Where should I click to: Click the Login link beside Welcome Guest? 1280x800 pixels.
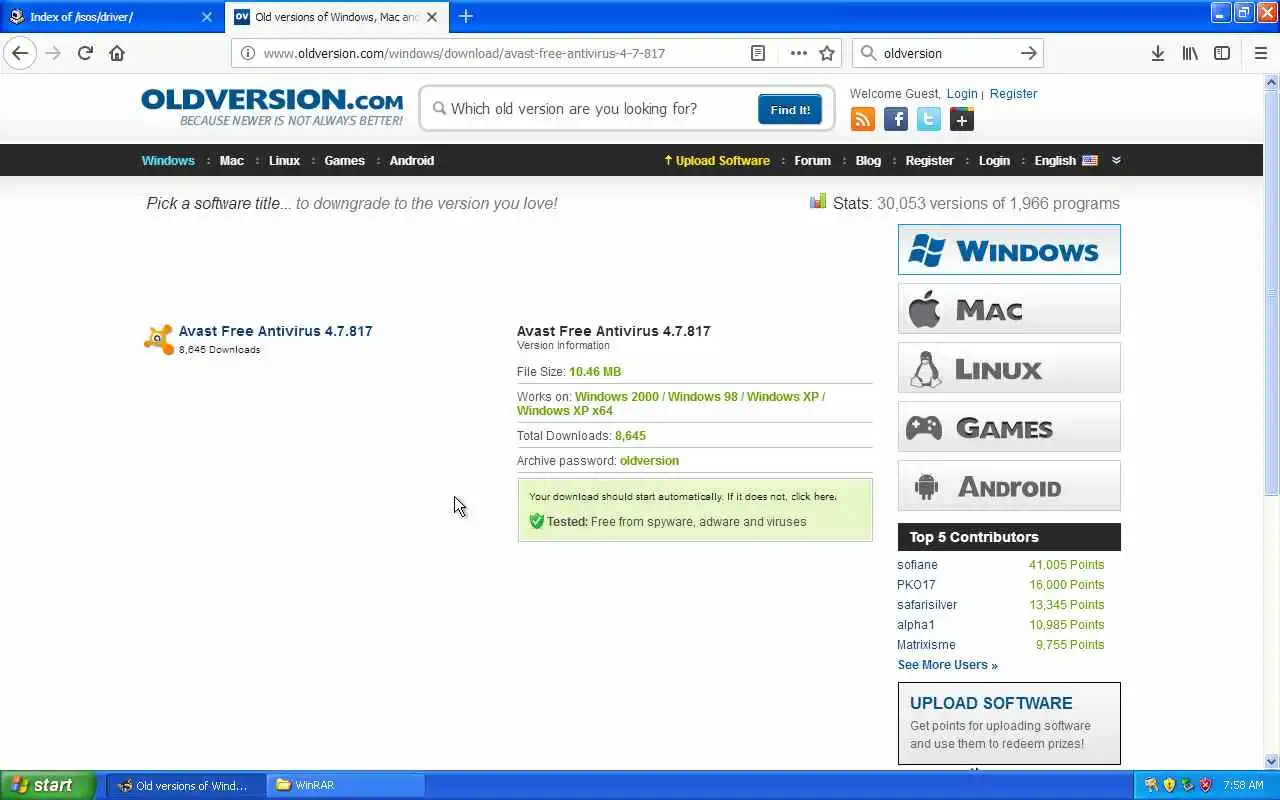(x=962, y=93)
